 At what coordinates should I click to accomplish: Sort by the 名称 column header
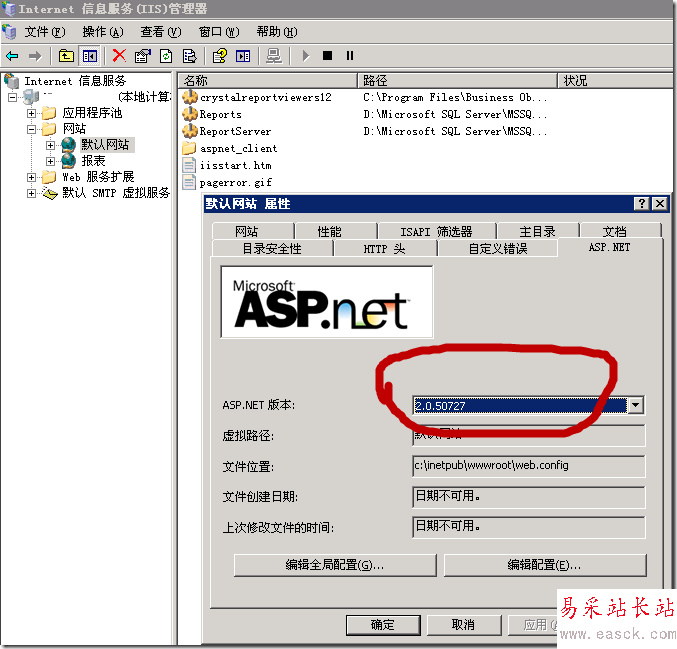(x=268, y=81)
